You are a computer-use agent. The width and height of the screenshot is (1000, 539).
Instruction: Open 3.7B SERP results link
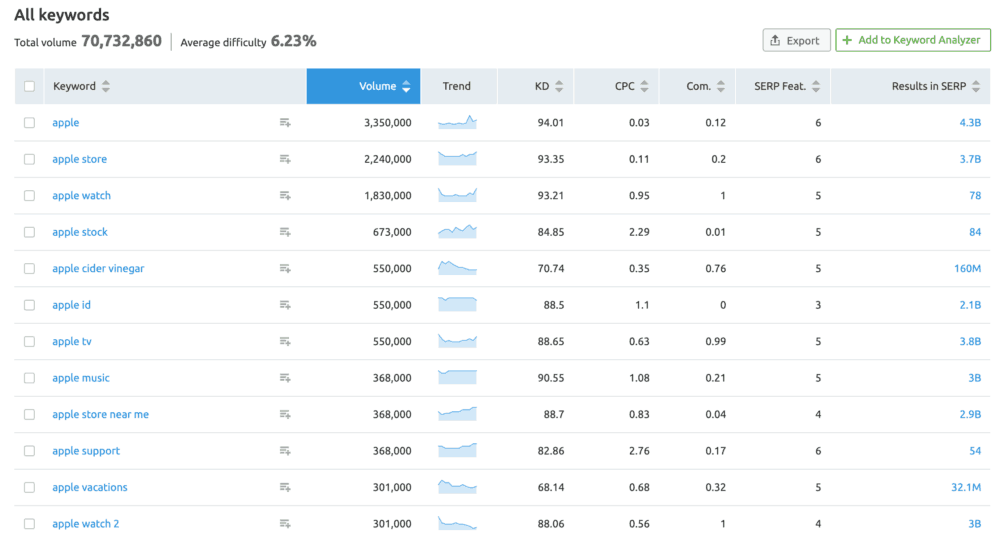pos(970,159)
